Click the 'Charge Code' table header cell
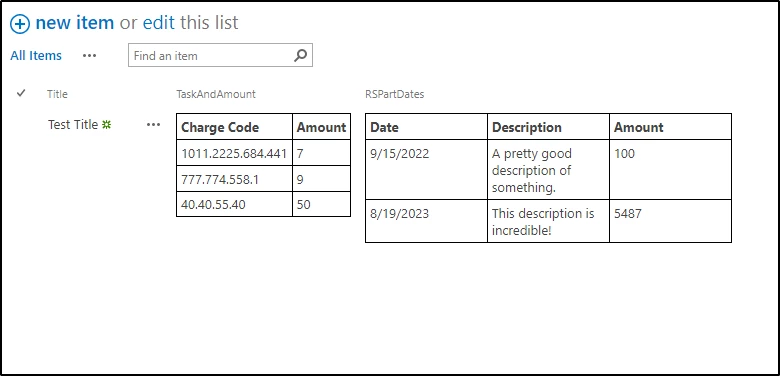 [234, 127]
